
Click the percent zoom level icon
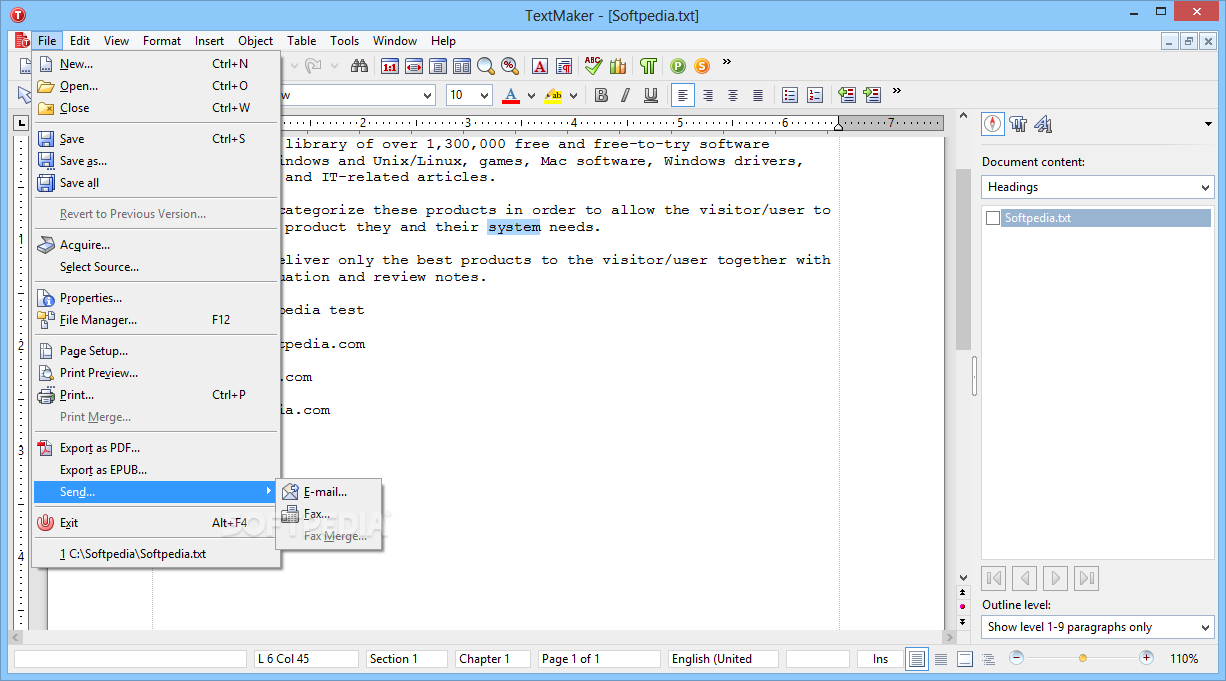pyautogui.click(x=510, y=66)
